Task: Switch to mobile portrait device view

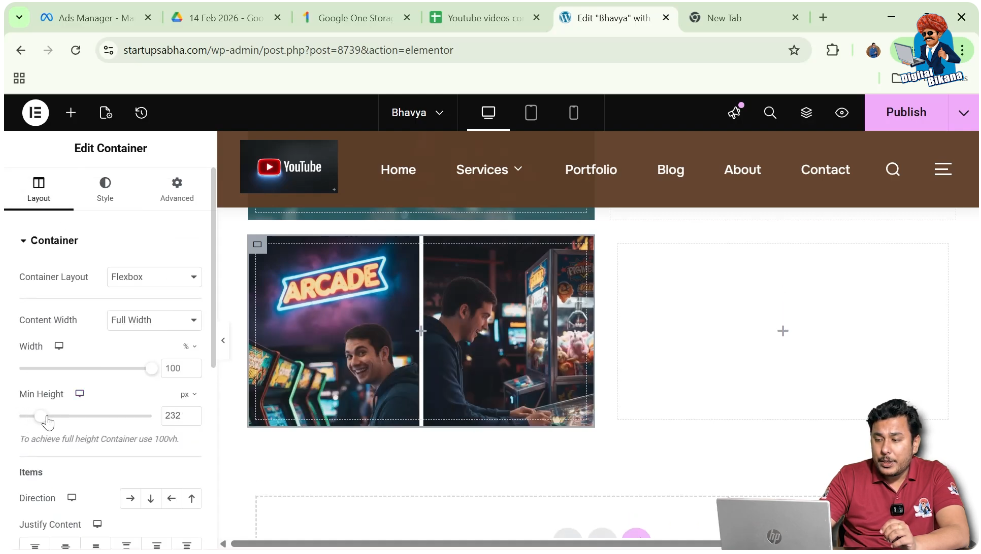Action: (573, 113)
